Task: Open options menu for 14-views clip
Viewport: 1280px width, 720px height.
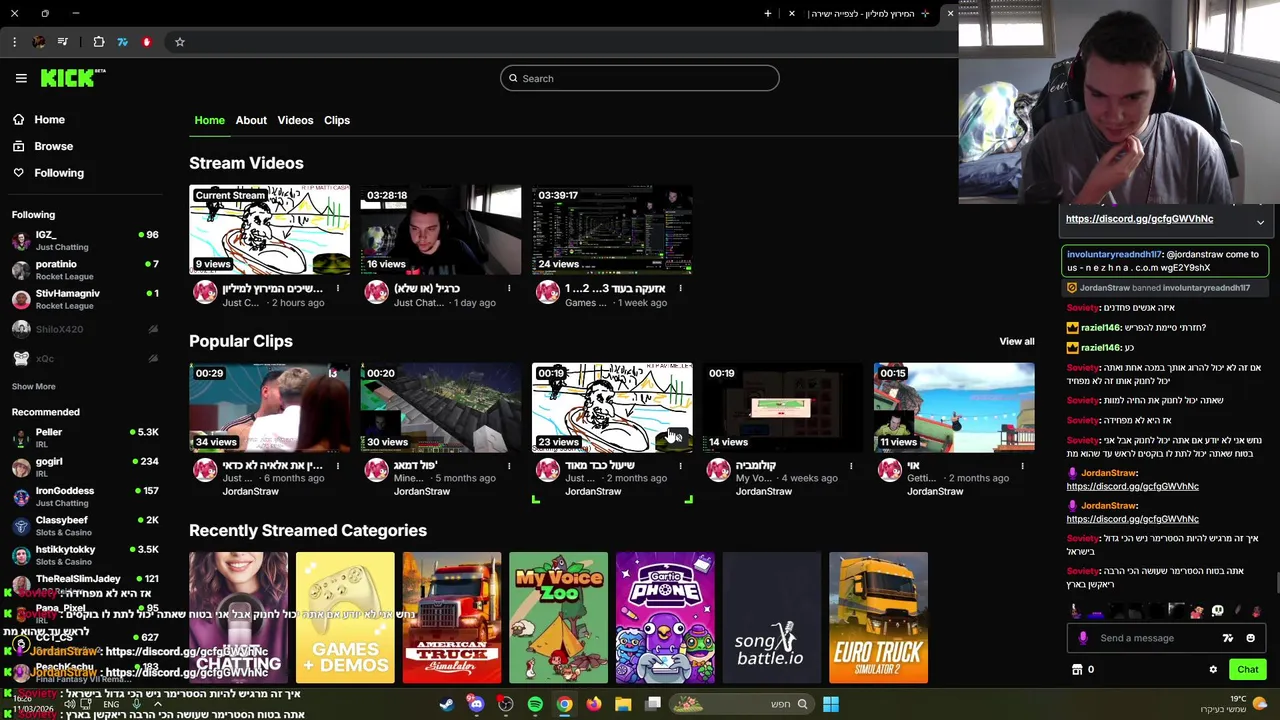Action: [x=851, y=466]
